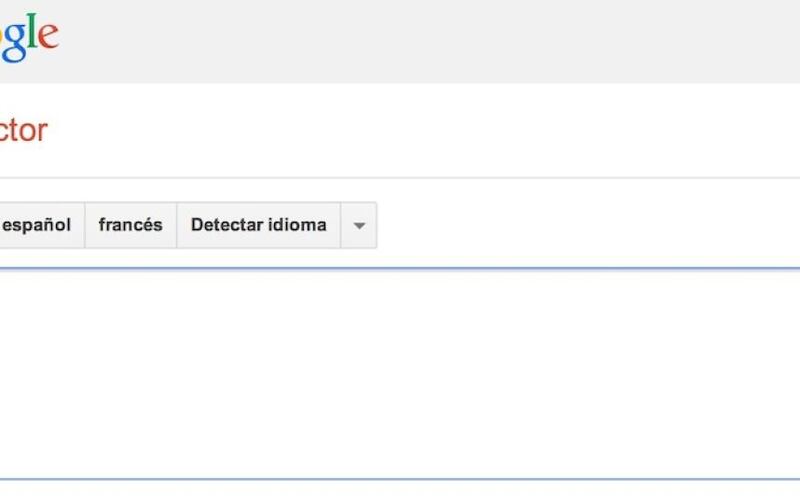800x503 pixels.
Task: Click the downward caret after Detectar idioma
Action: pos(359,225)
